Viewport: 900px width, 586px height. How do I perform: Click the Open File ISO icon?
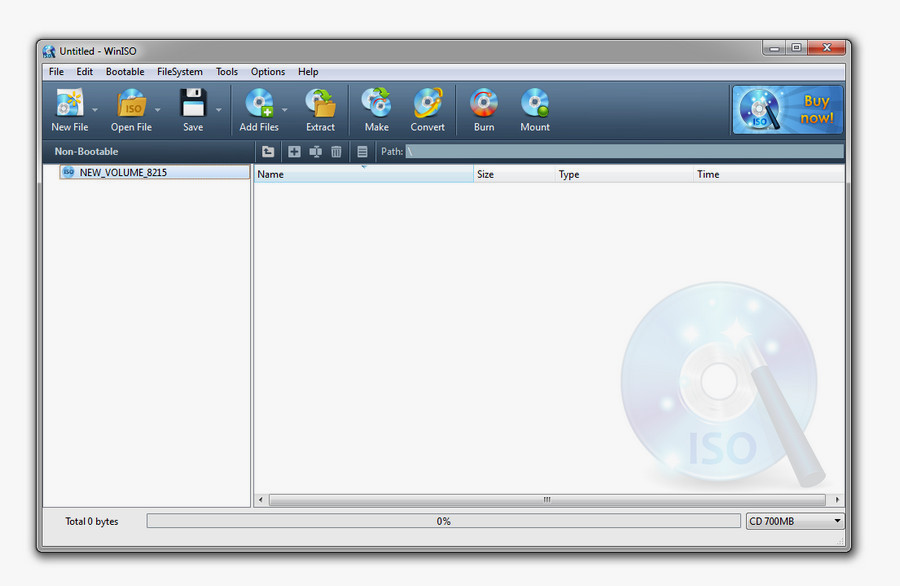(x=131, y=103)
